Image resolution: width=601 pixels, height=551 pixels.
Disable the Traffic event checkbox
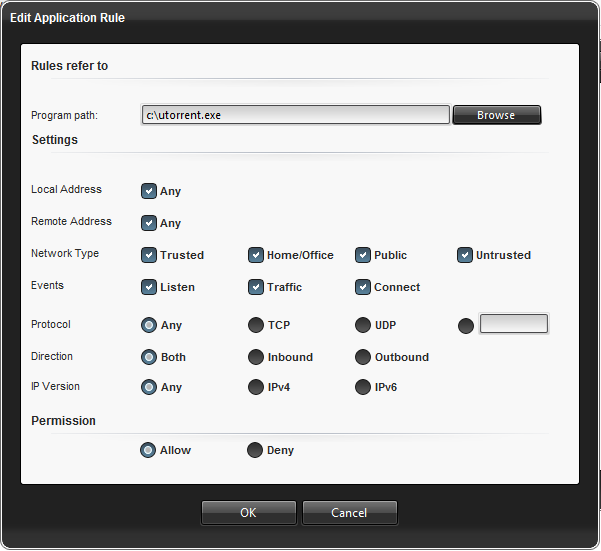(256, 287)
